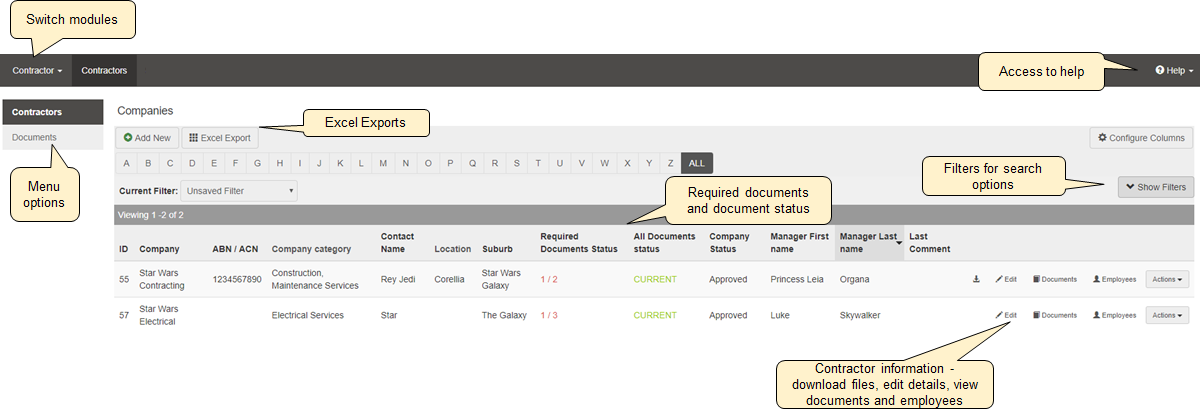
Task: Select the Documents sidebar menu option
Action: click(x=34, y=137)
